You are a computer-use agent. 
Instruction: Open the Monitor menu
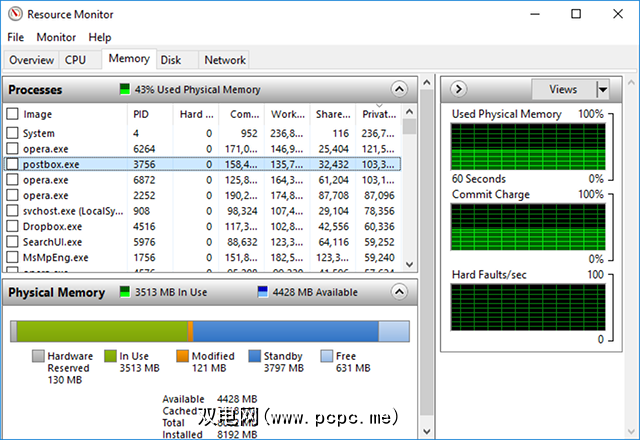click(x=56, y=37)
